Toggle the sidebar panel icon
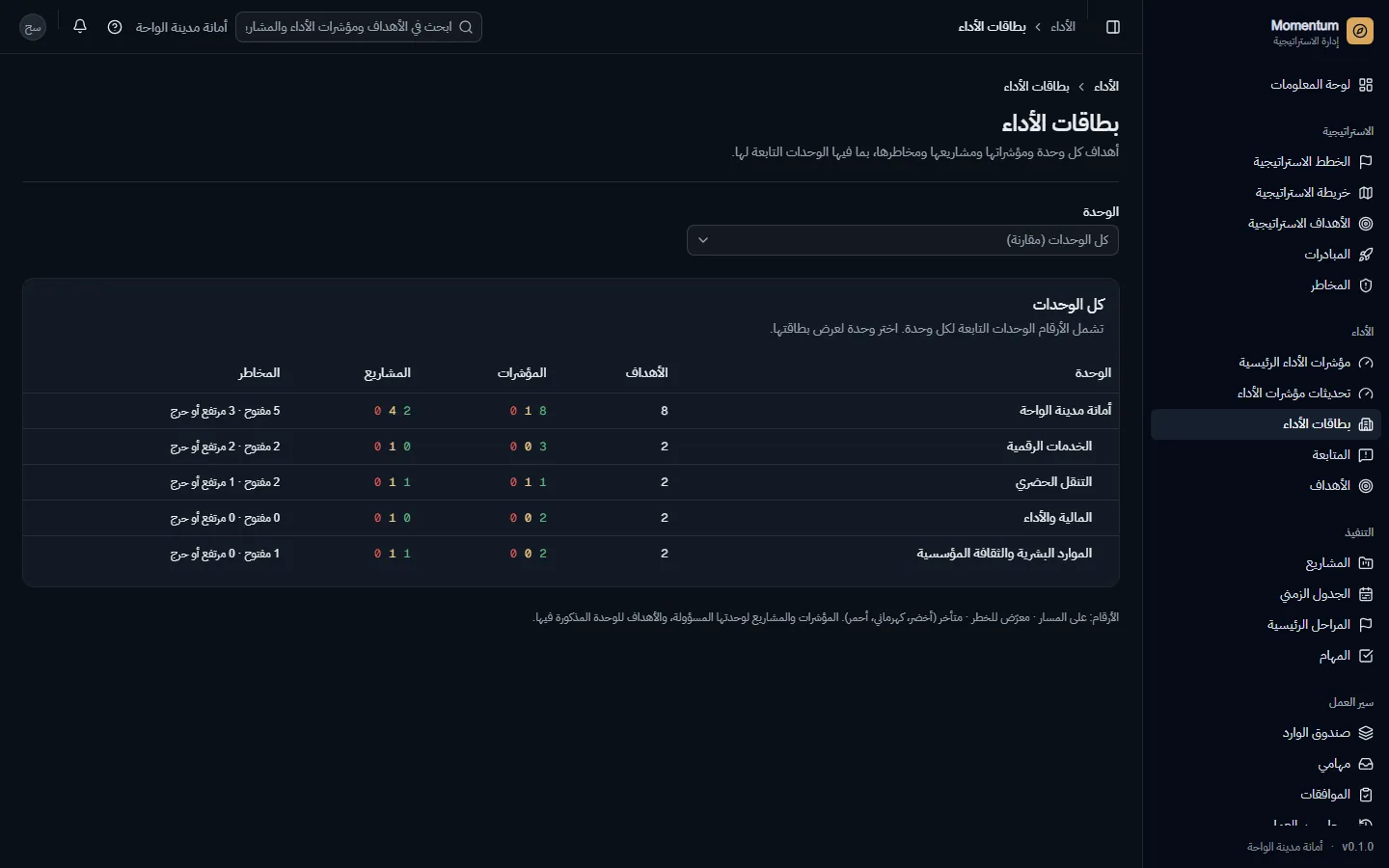Image resolution: width=1389 pixels, height=868 pixels. [x=1113, y=27]
